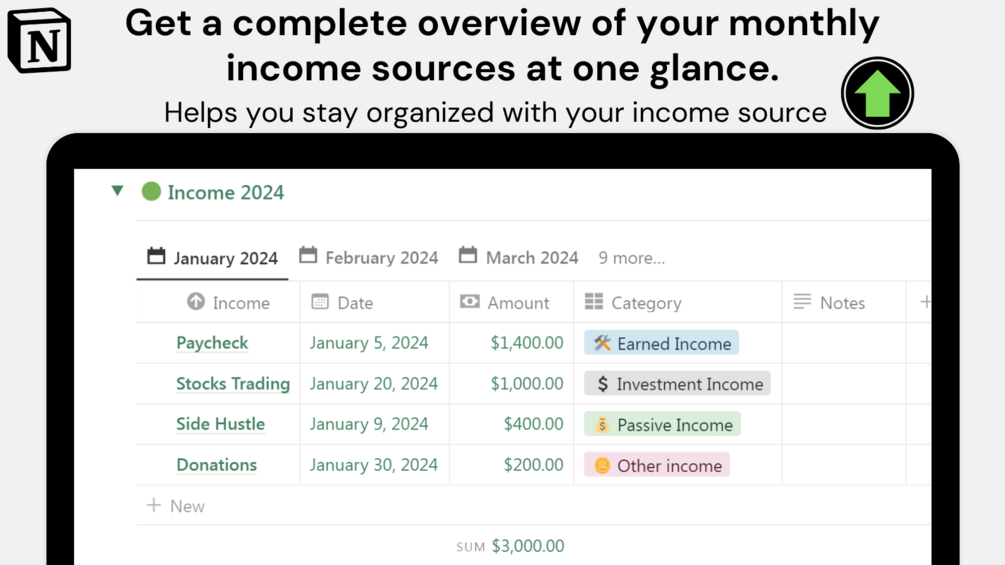Viewport: 1005px width, 565px height.
Task: Collapse the Income 2024 toggle triangle
Action: tap(118, 190)
